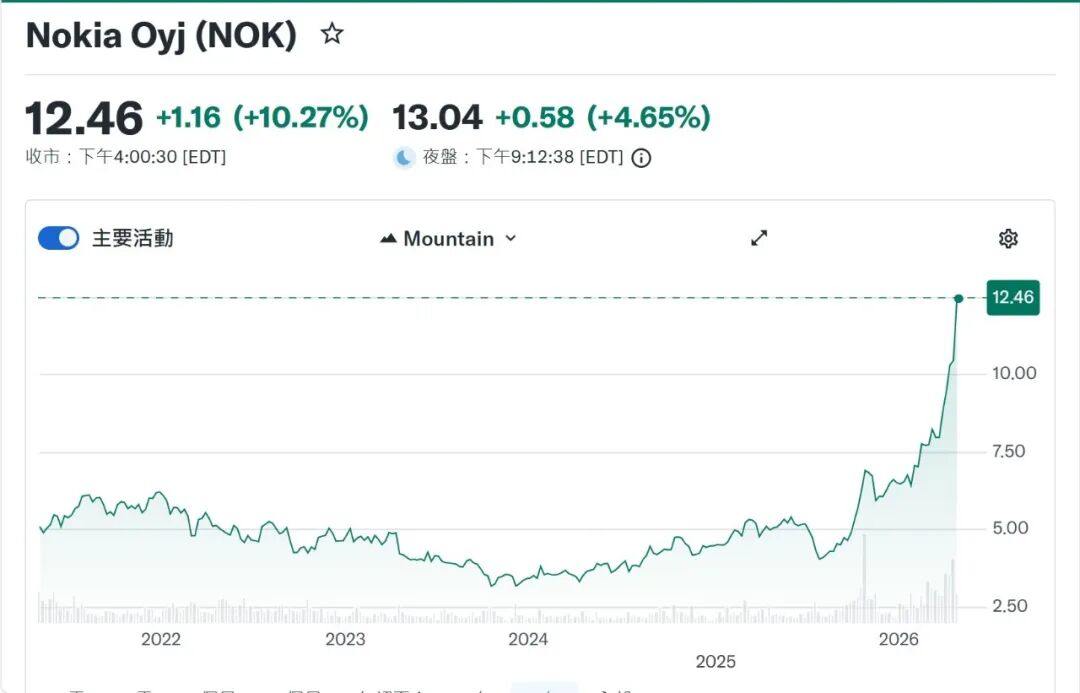Image resolution: width=1080 pixels, height=693 pixels.
Task: Open the Mountain chart style dropdown
Action: pyautogui.click(x=448, y=239)
